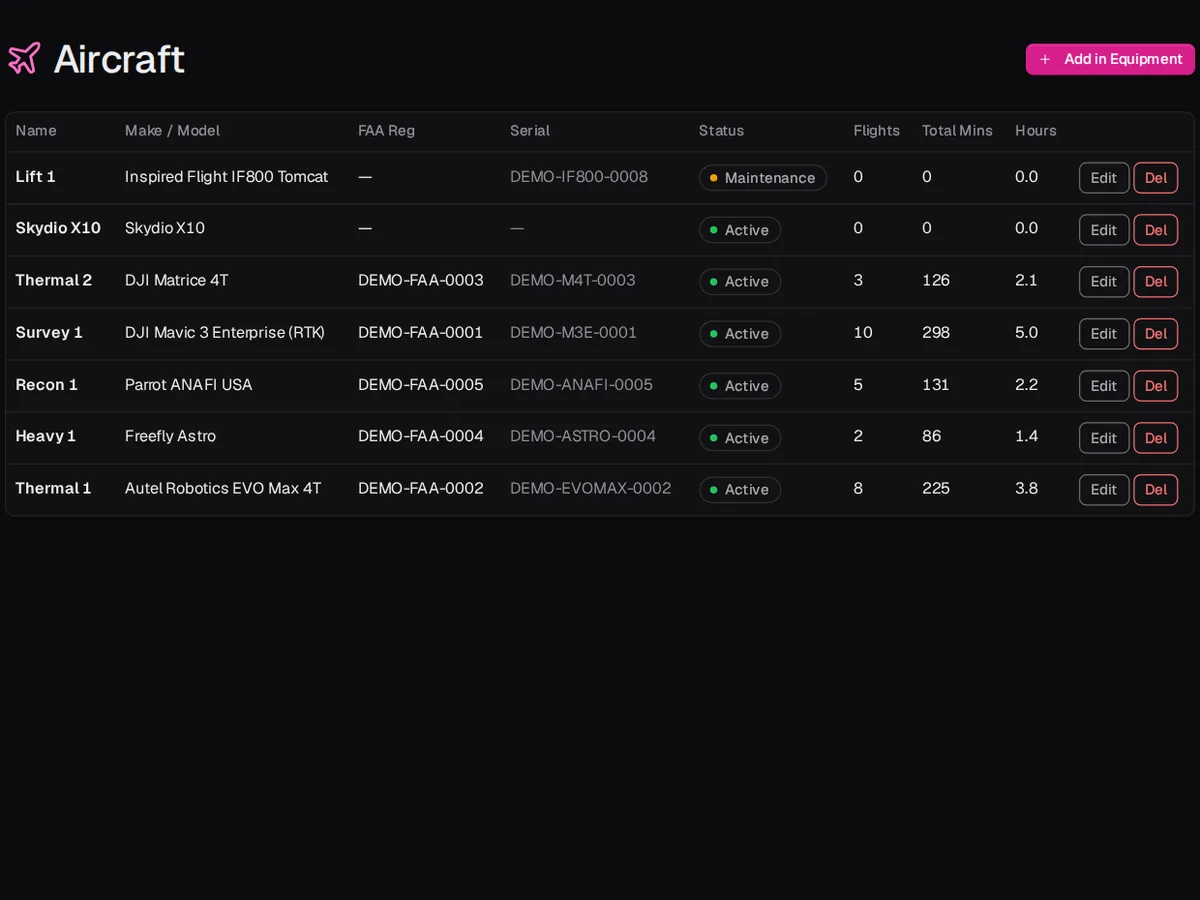The width and height of the screenshot is (1200, 900).
Task: Edit the Thermal 2 aircraft
Action: click(x=1104, y=282)
